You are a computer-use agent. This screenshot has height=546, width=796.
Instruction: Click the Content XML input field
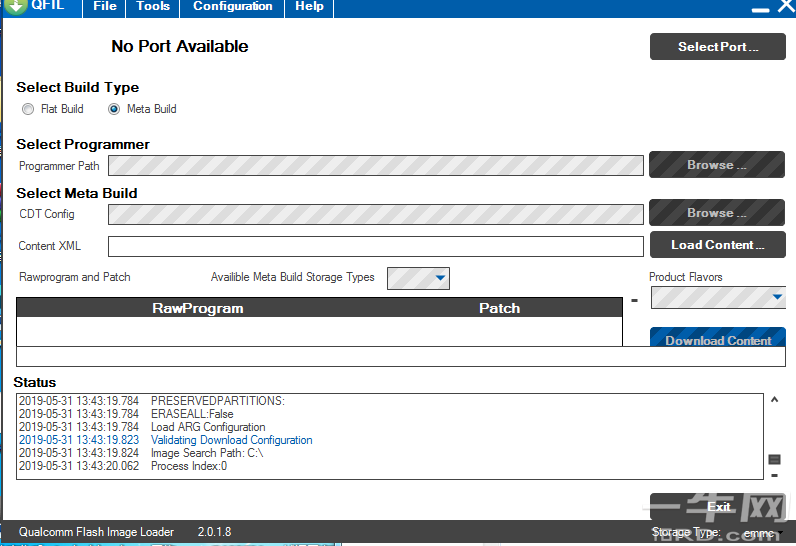375,246
